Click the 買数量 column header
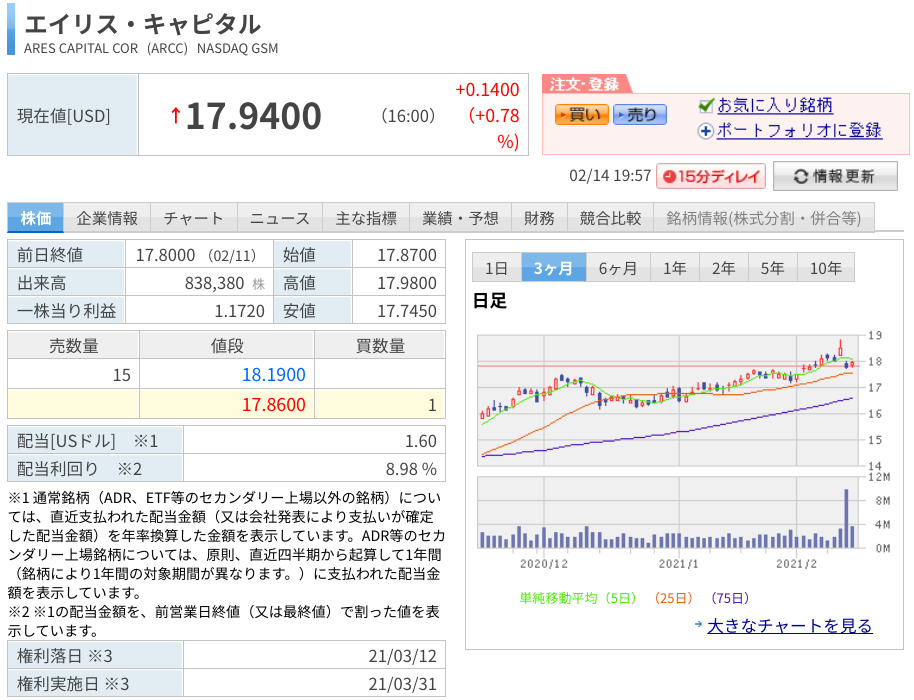914x700 pixels. click(x=380, y=346)
